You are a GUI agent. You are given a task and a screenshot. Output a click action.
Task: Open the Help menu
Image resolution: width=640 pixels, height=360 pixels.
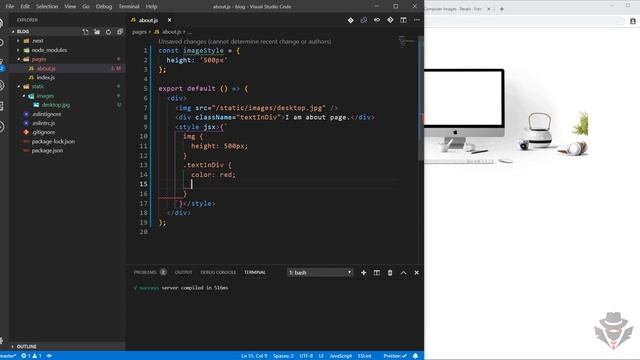(151, 7)
